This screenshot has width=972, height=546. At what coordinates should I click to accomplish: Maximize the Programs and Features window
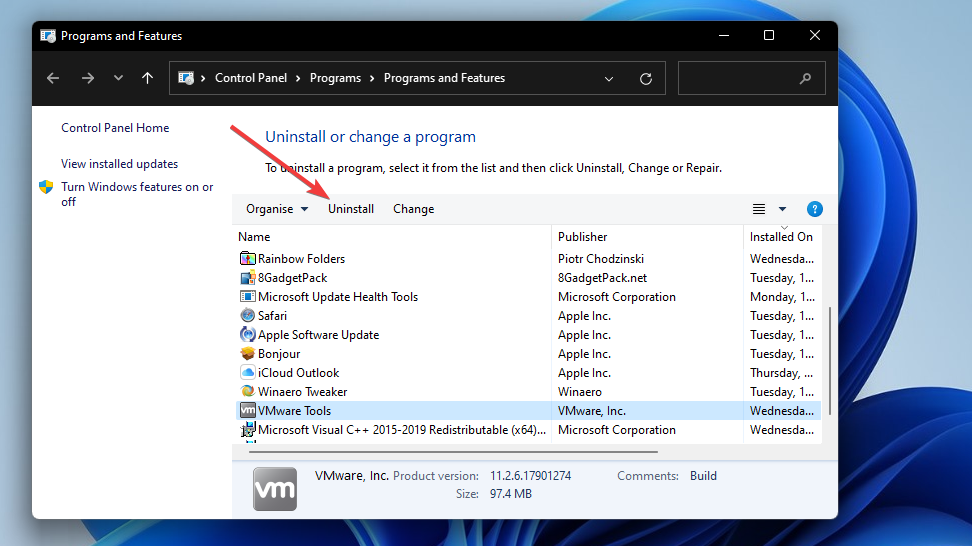coord(769,35)
